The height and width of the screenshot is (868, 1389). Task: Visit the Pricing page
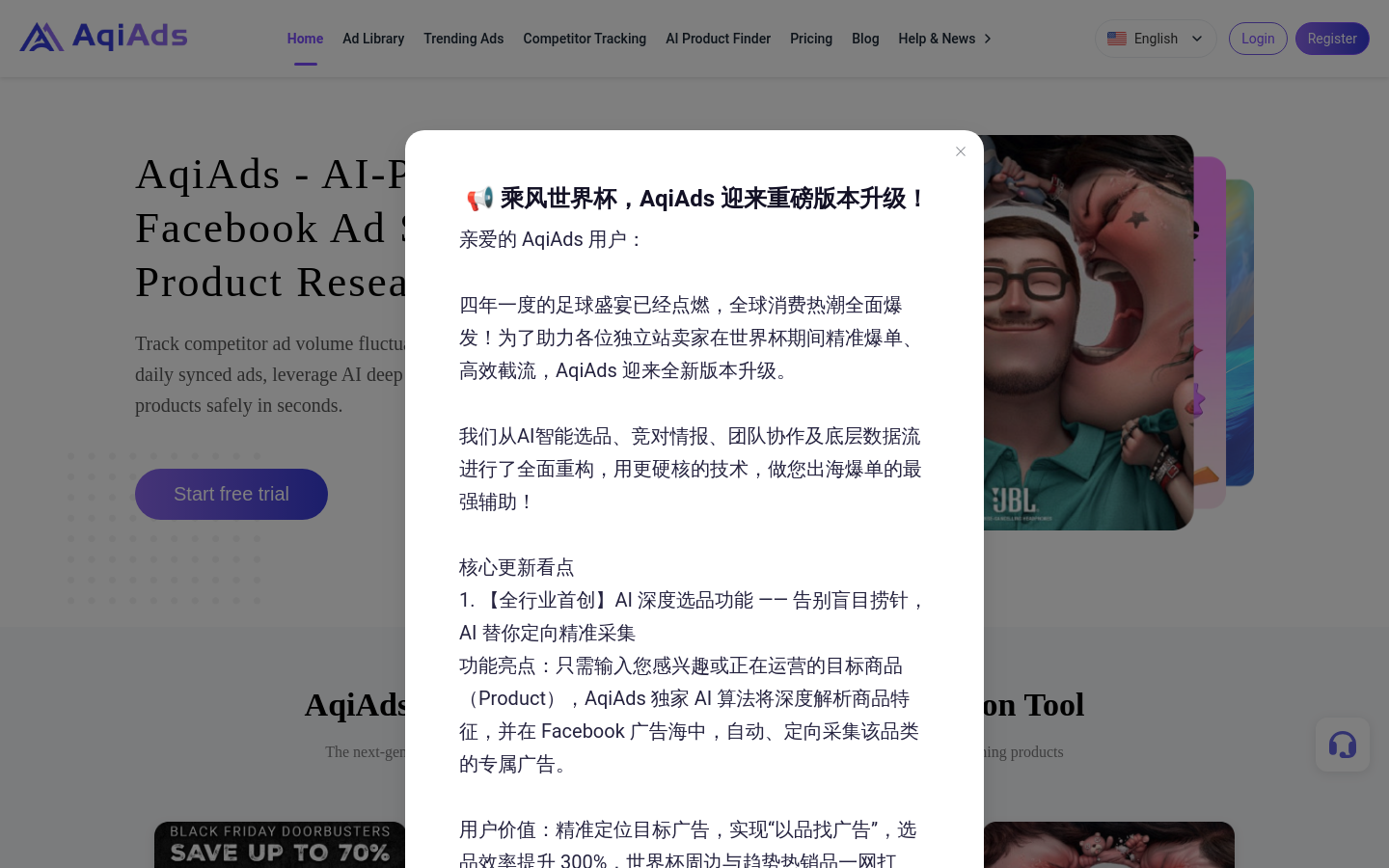click(811, 39)
